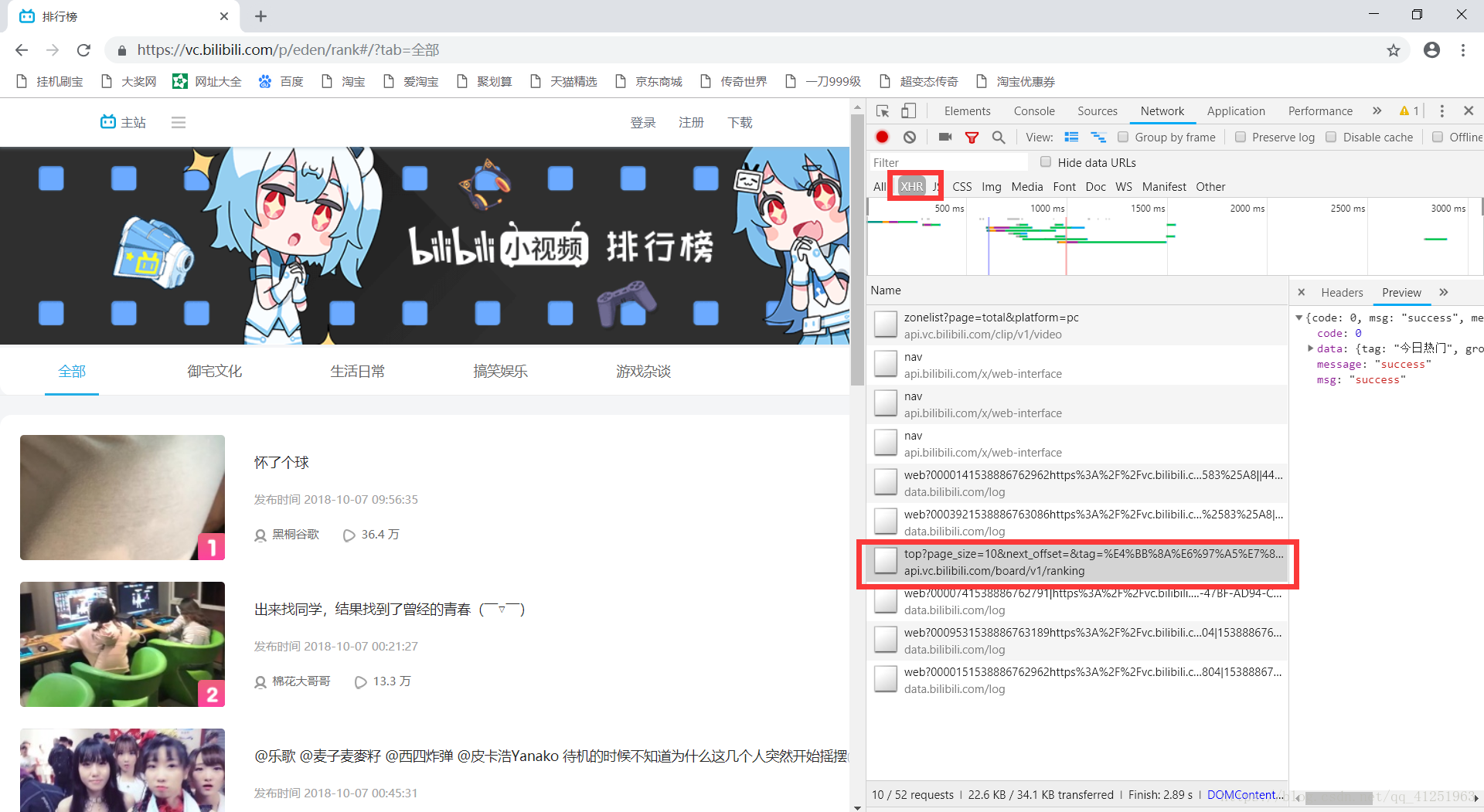Show All request types
1484x812 pixels.
coord(880,186)
